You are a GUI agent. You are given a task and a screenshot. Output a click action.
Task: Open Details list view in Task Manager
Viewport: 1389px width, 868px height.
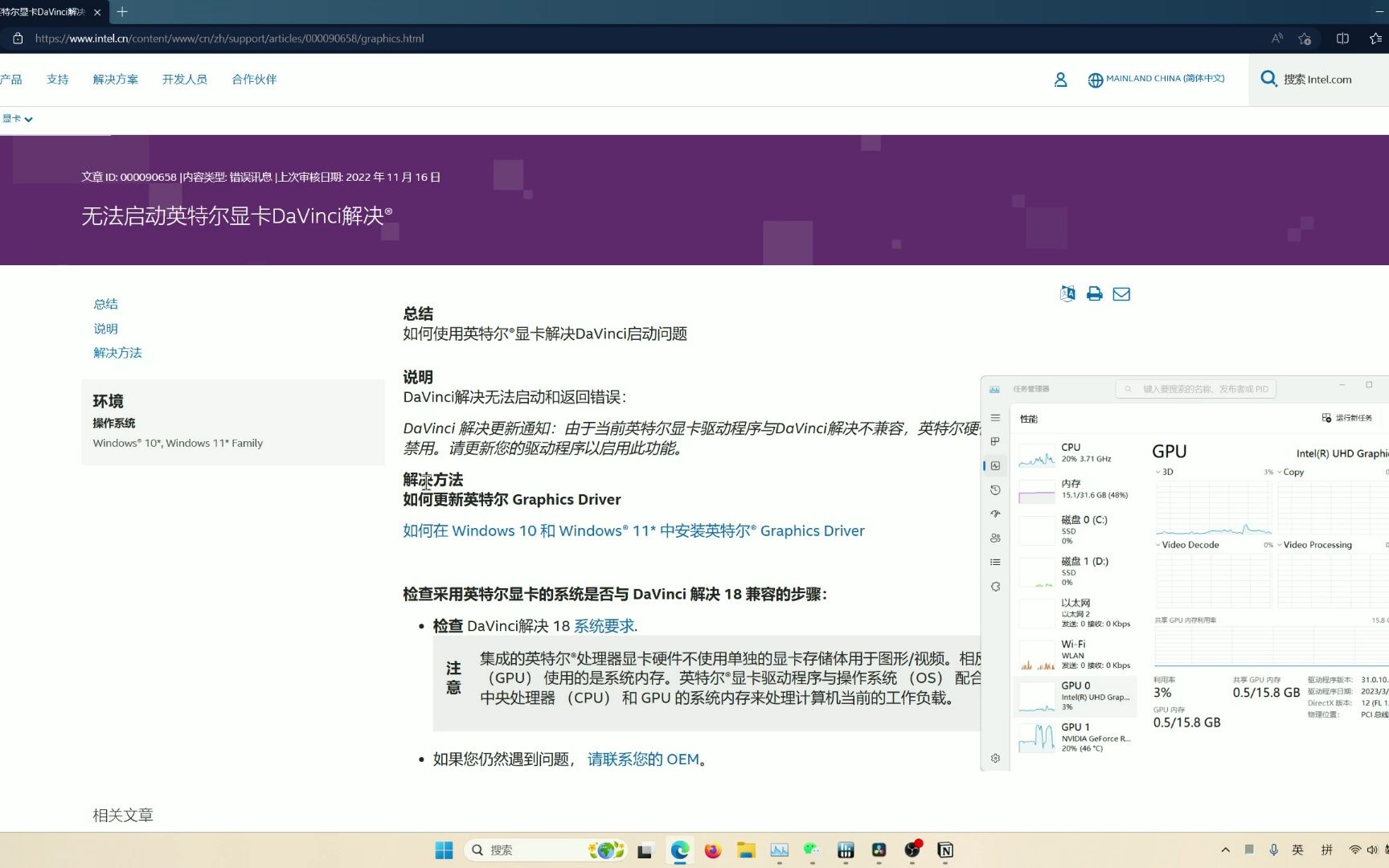[995, 562]
